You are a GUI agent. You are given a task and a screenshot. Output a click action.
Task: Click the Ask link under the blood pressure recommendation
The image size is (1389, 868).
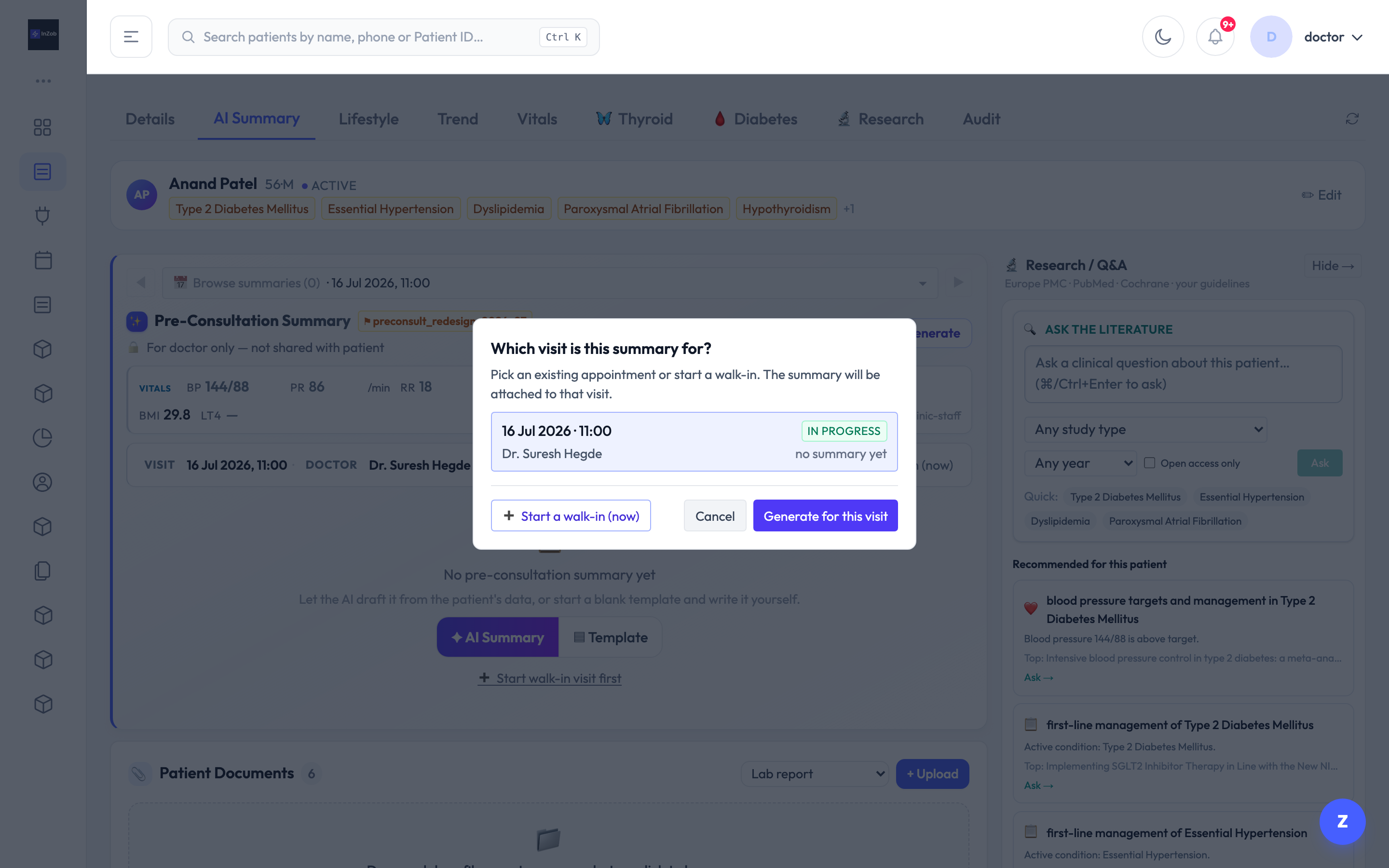click(x=1038, y=678)
